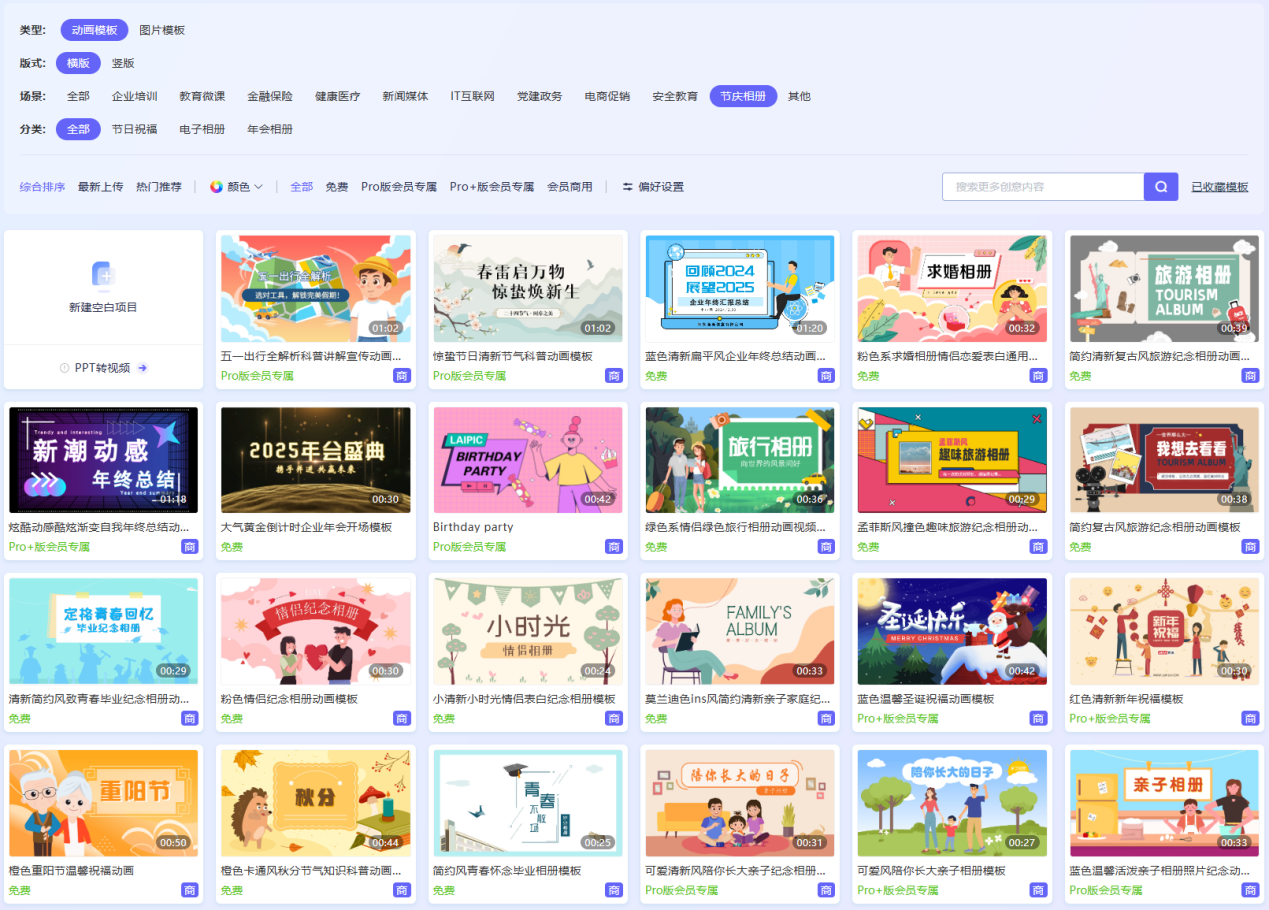Select the 企业培训 scene tab
This screenshot has height=910, width=1269.
tap(134, 96)
